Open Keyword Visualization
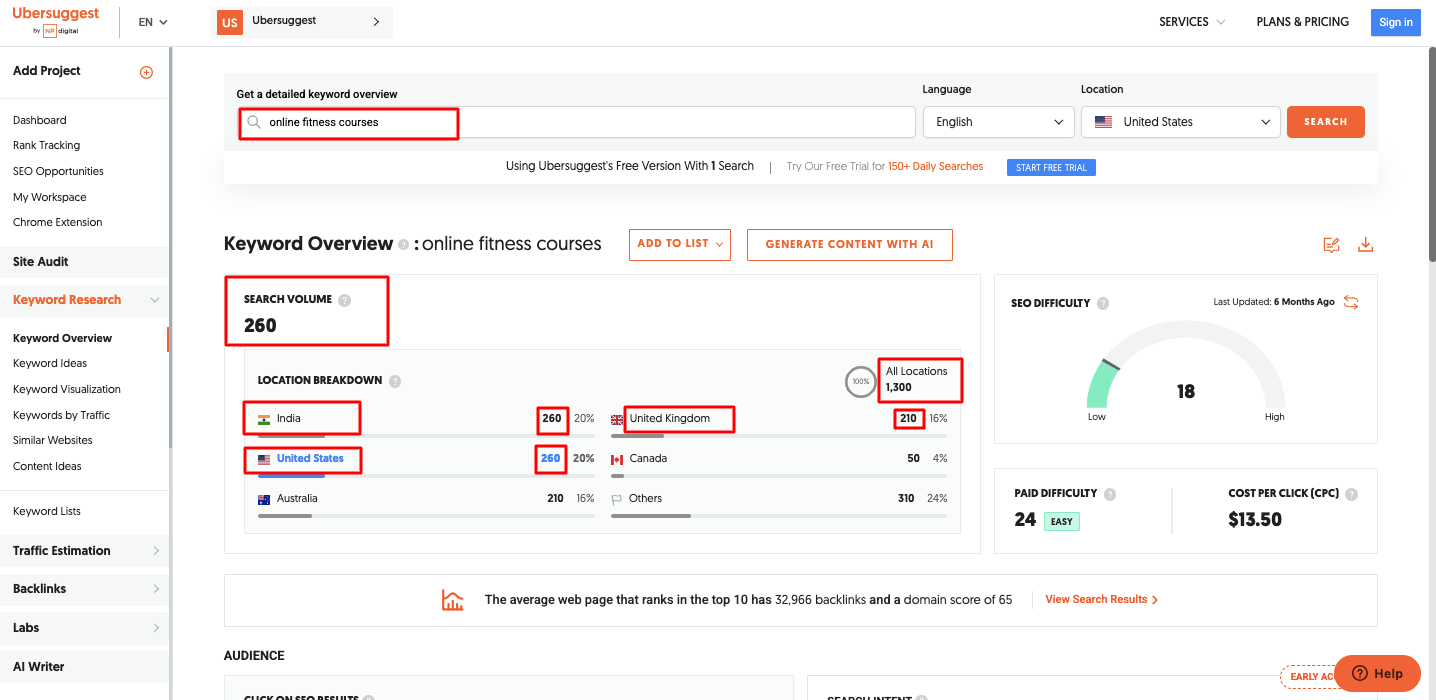Screen dimensions: 1436x700 [x=67, y=389]
